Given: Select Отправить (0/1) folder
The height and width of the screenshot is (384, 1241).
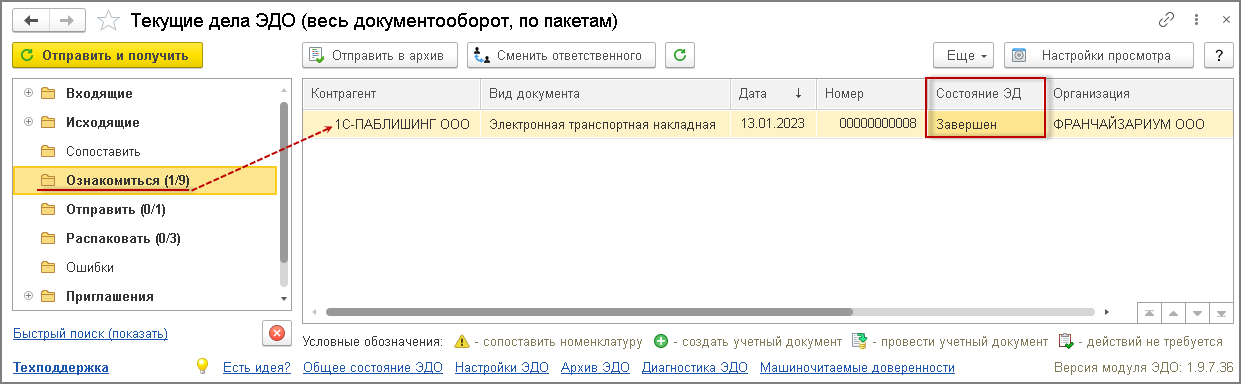Looking at the screenshot, I should [x=116, y=209].
